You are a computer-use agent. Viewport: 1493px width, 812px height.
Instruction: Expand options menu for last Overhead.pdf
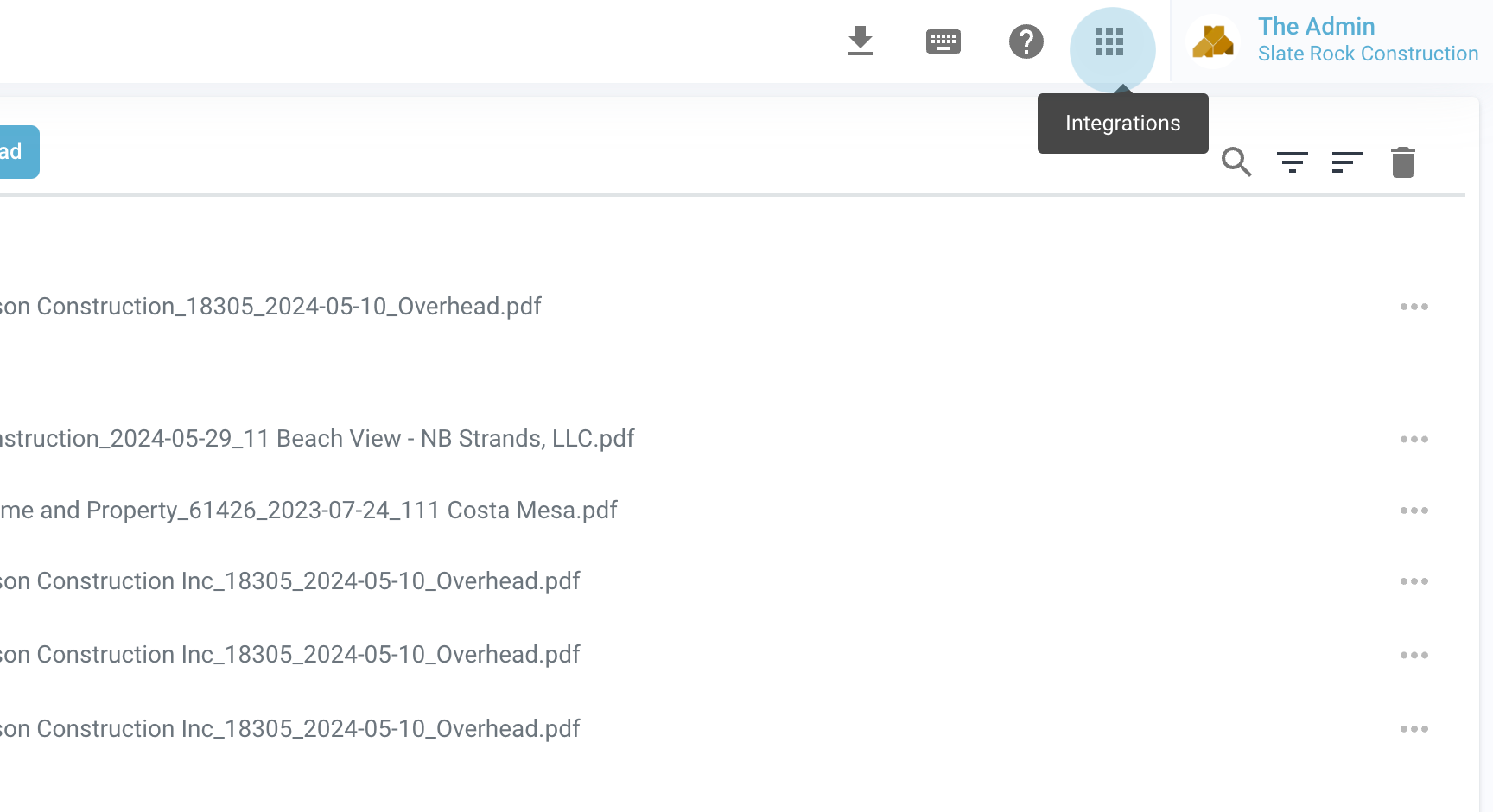[1414, 729]
